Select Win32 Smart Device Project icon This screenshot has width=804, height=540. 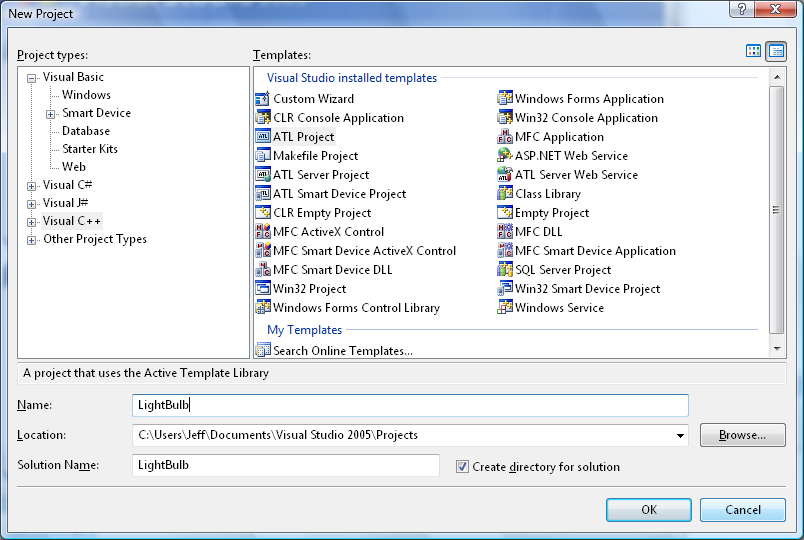pyautogui.click(x=505, y=288)
